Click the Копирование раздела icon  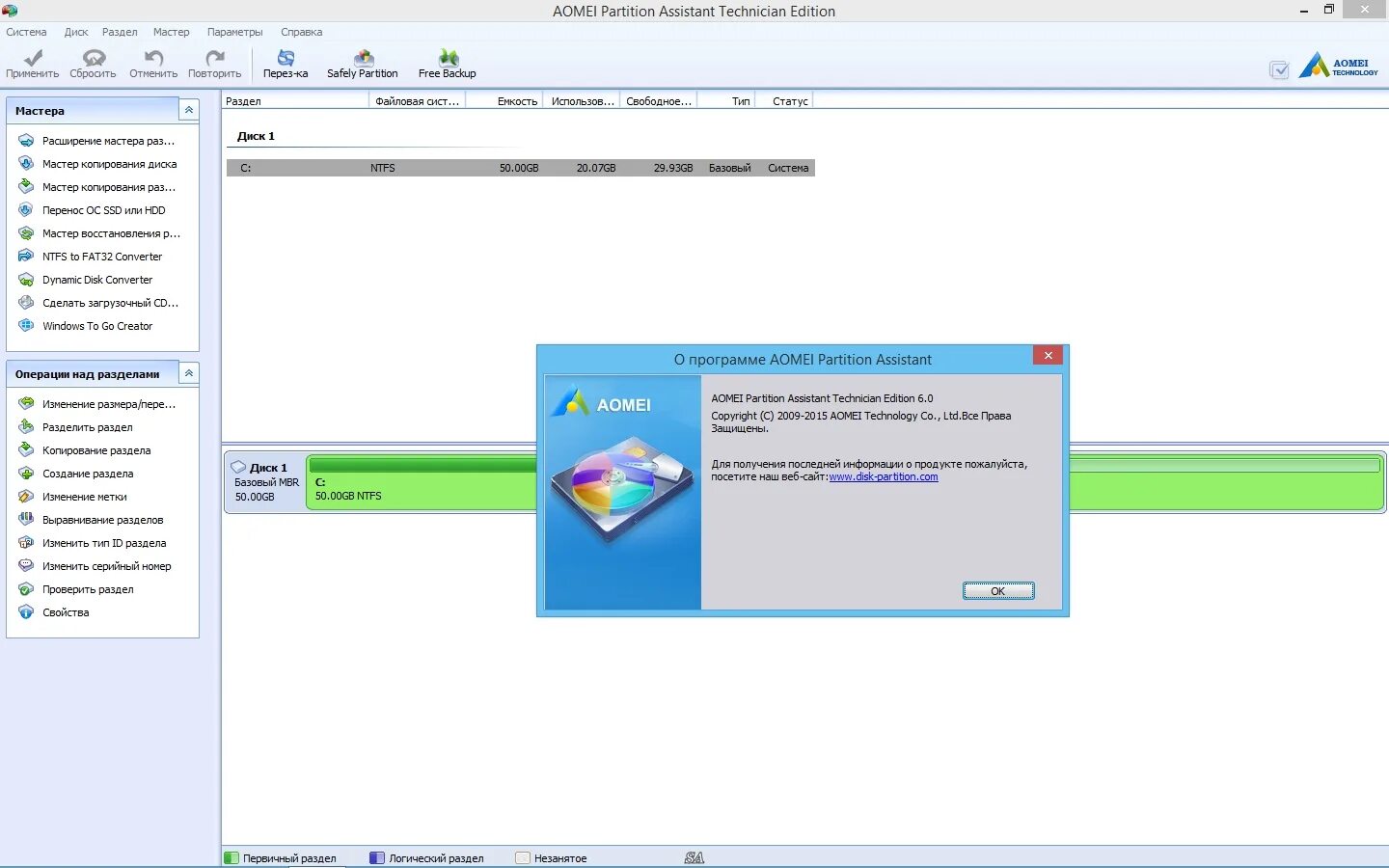click(x=26, y=450)
